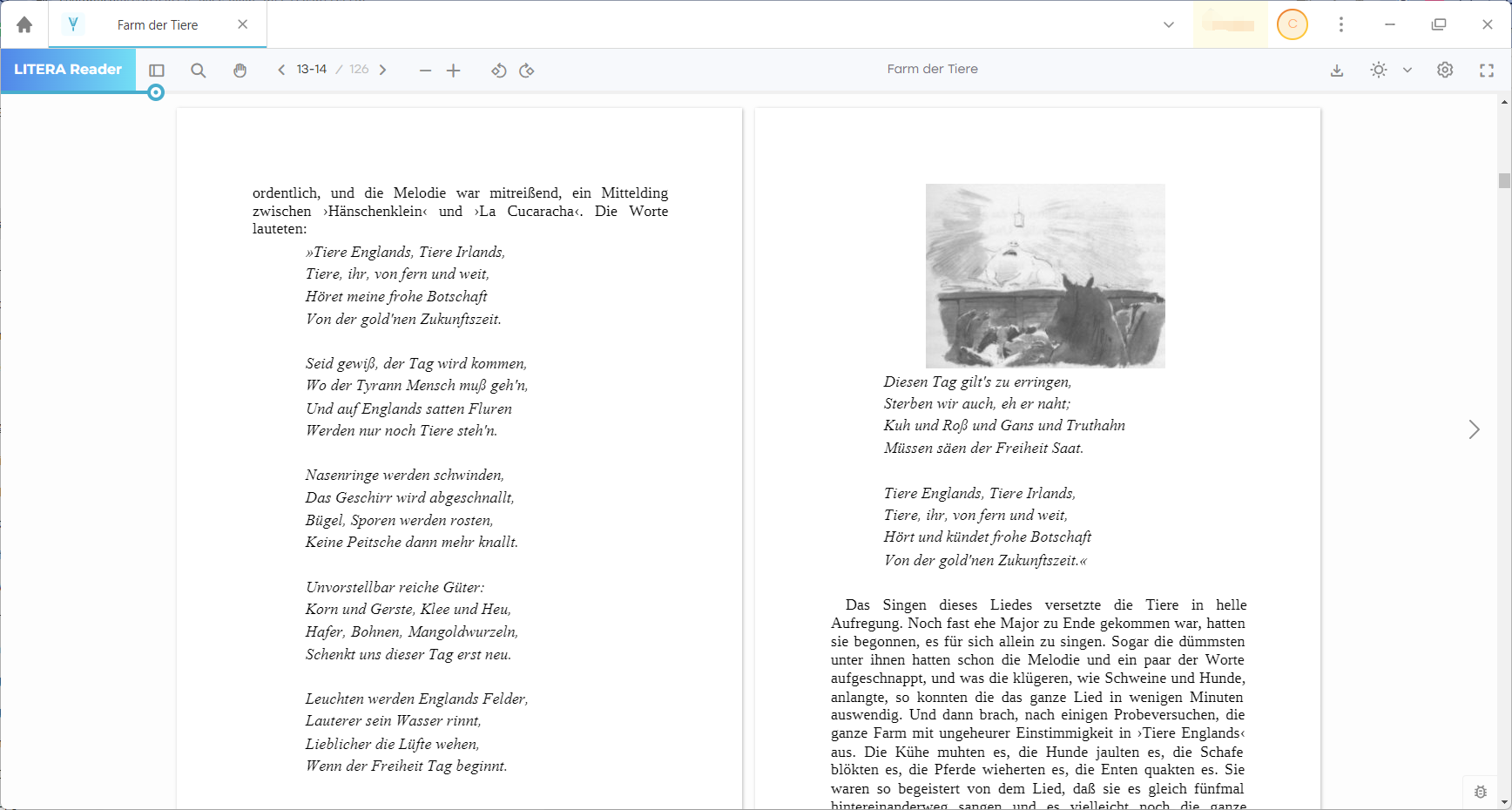
Task: Open the three-dot more options menu
Action: [1341, 24]
